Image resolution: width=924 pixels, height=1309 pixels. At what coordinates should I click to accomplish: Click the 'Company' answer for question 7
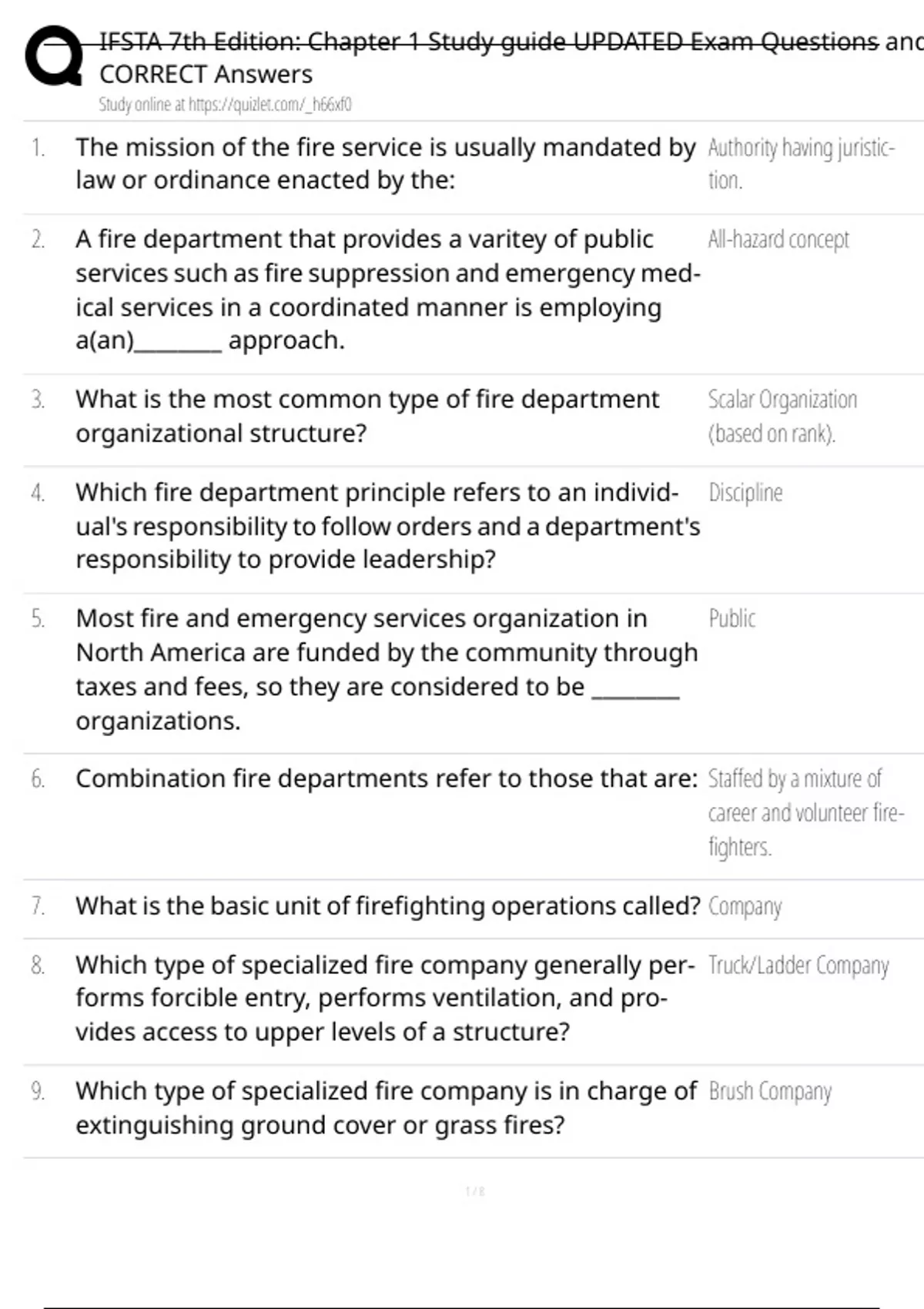745,906
